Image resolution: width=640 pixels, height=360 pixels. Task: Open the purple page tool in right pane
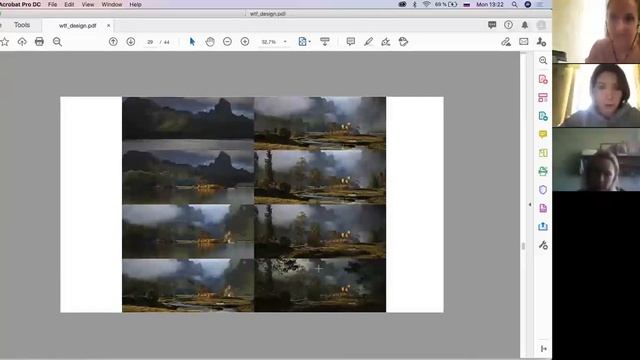tap(543, 208)
